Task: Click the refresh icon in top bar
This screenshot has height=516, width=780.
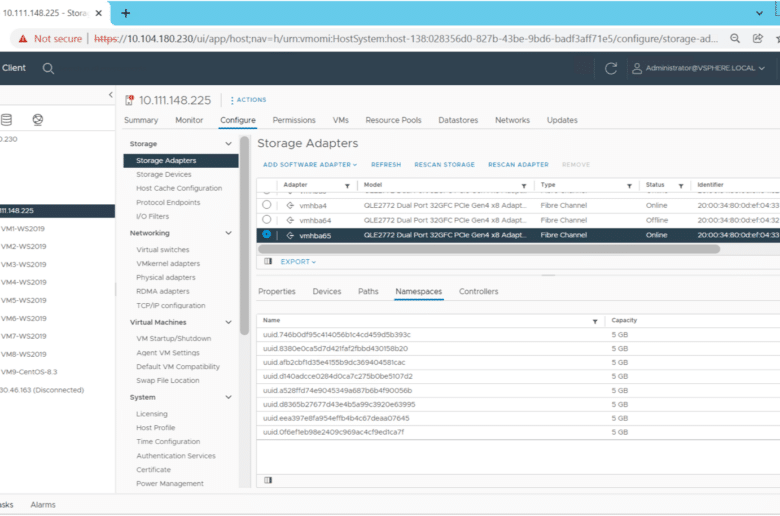Action: (x=611, y=68)
